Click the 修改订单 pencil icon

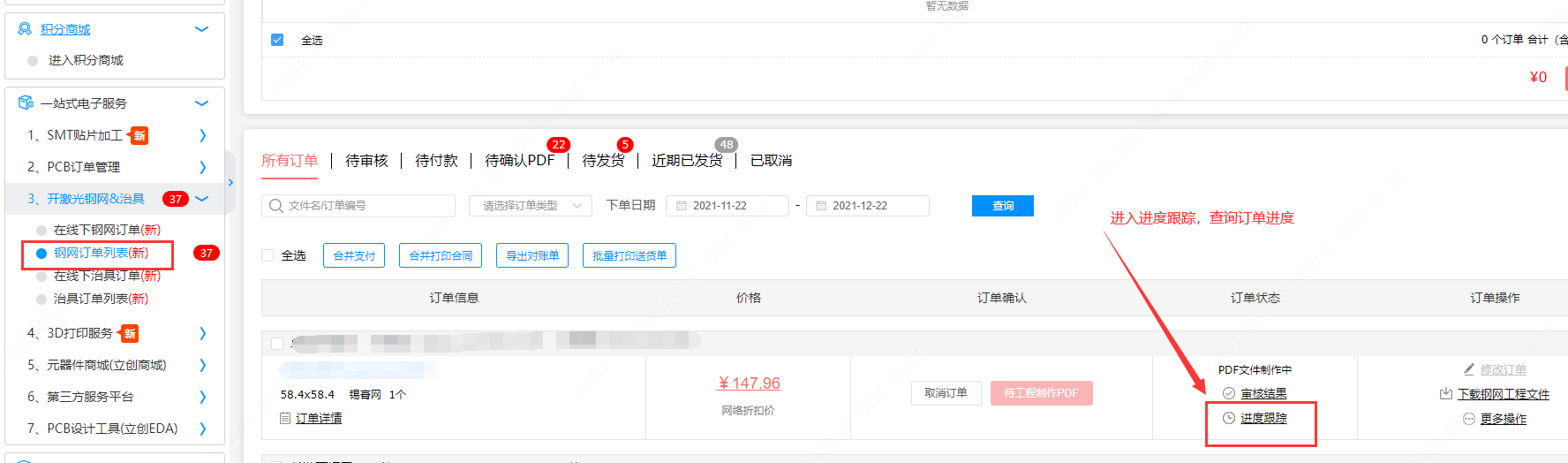tap(1468, 369)
